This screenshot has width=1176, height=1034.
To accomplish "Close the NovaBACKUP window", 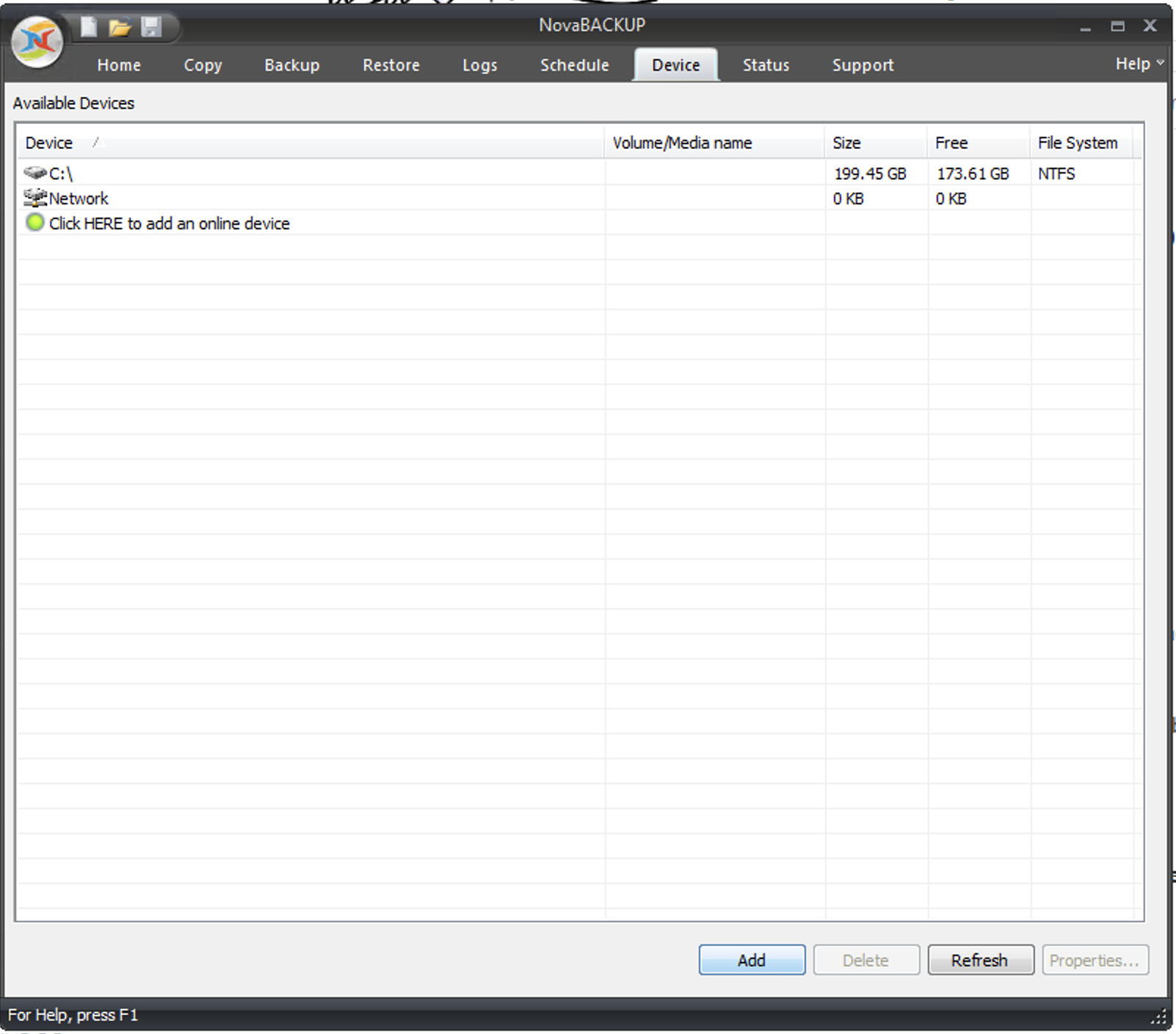I will tap(1150, 26).
